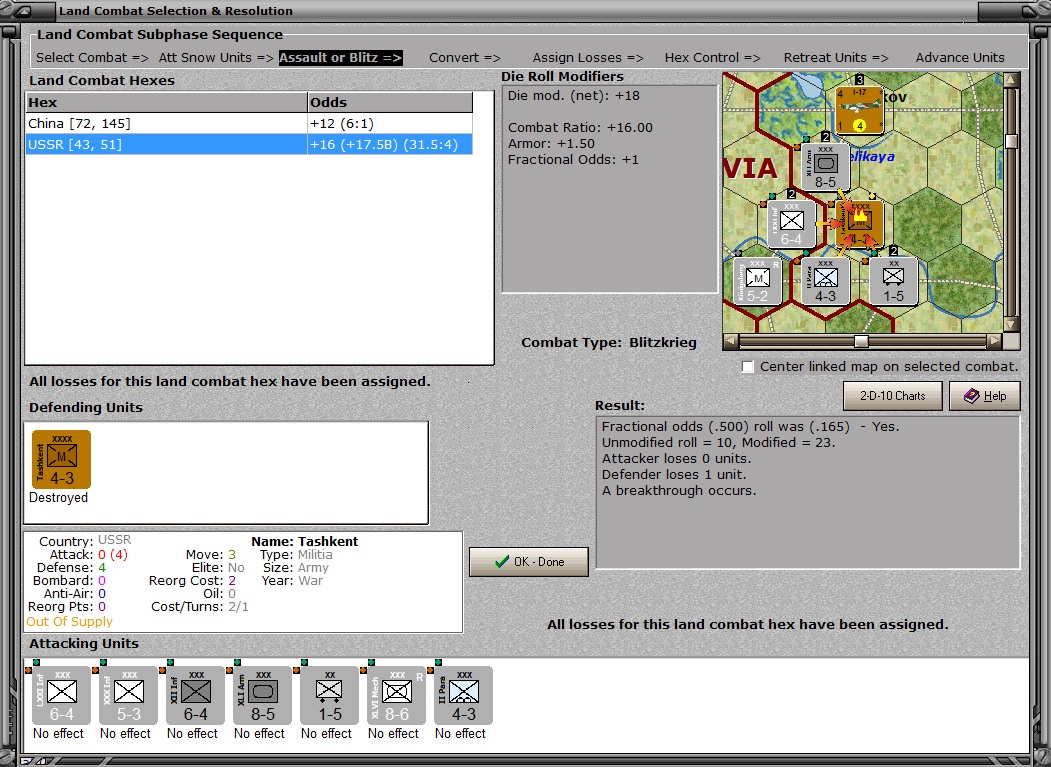The height and width of the screenshot is (767, 1051).
Task: Click the 'Unmodified roll = 10' result line
Action: 719,442
